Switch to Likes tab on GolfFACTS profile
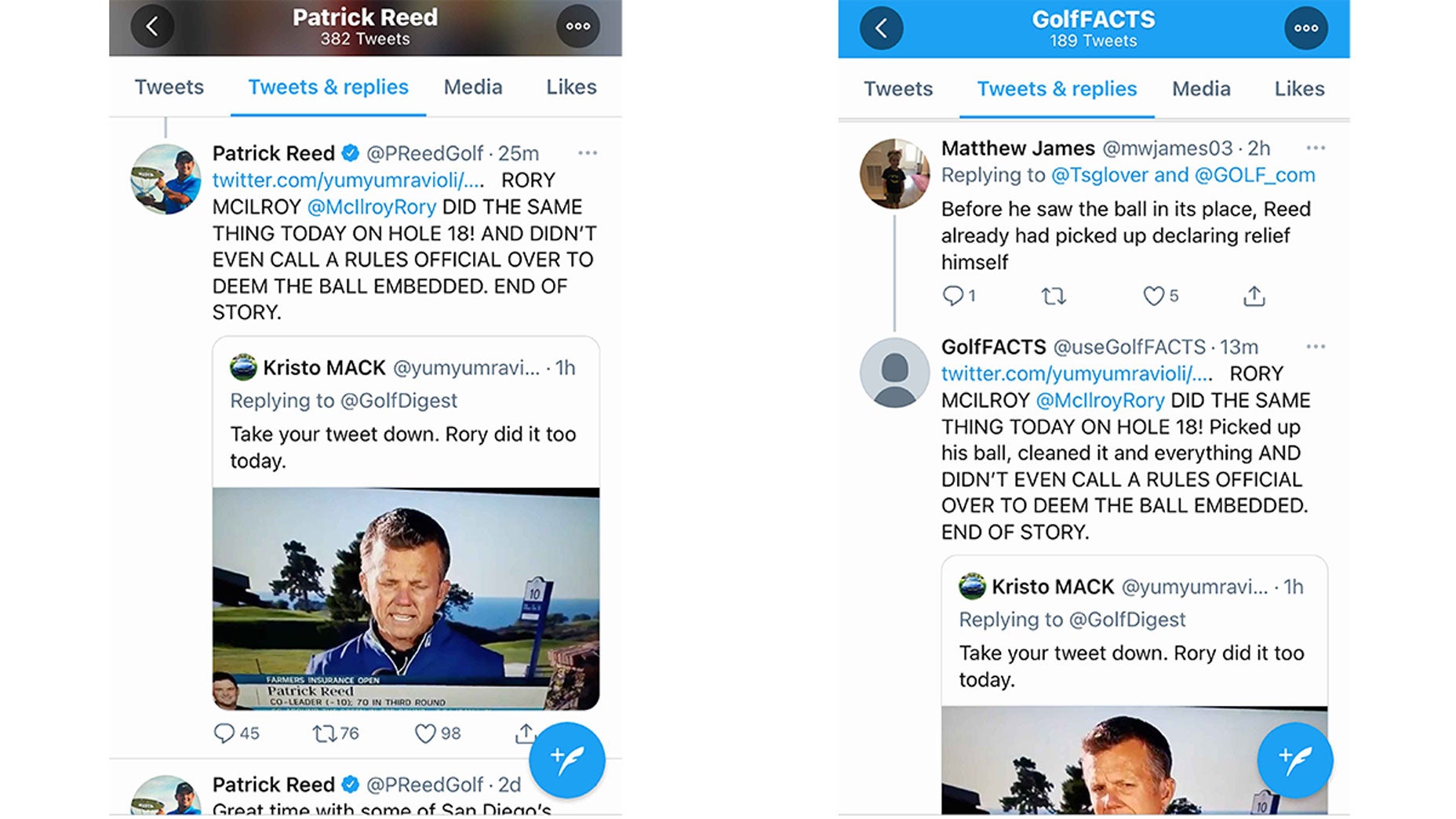 tap(1299, 89)
